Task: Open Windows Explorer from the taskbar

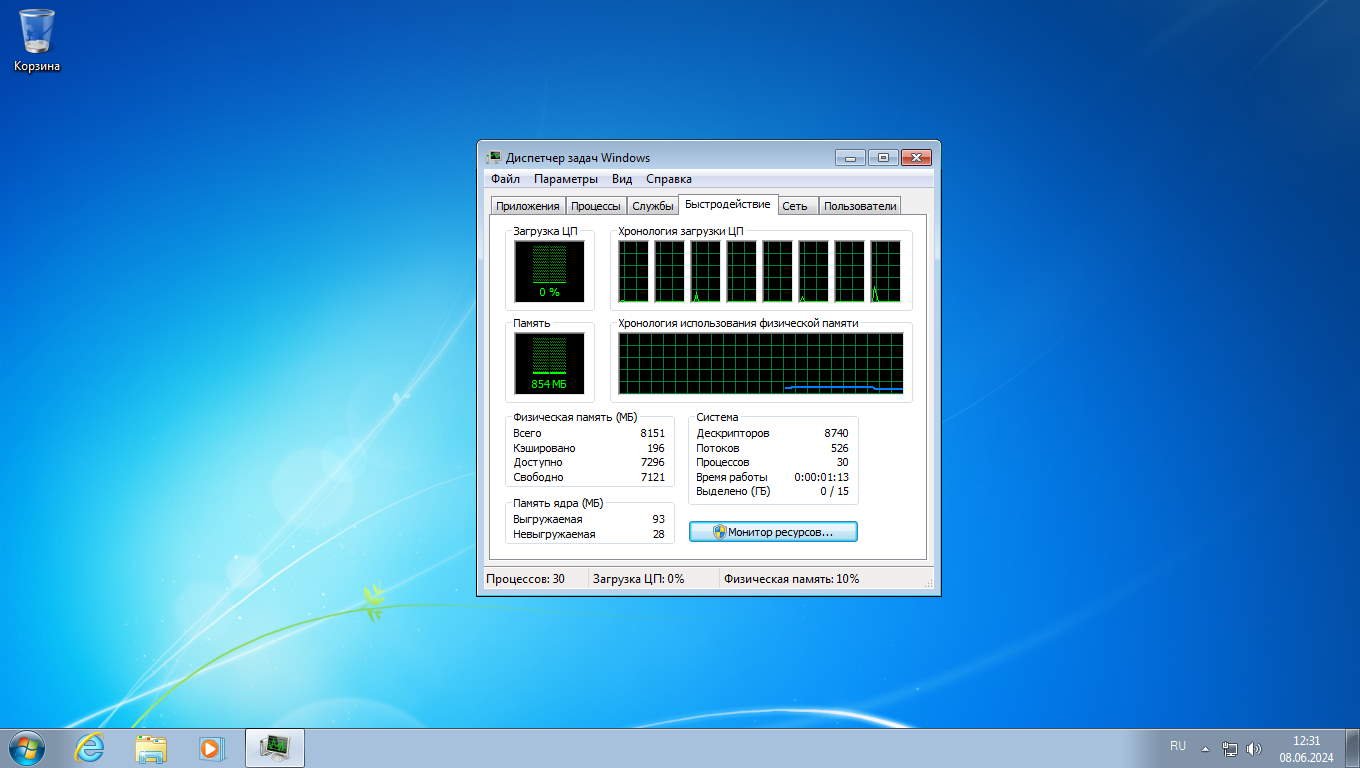Action: (x=151, y=747)
